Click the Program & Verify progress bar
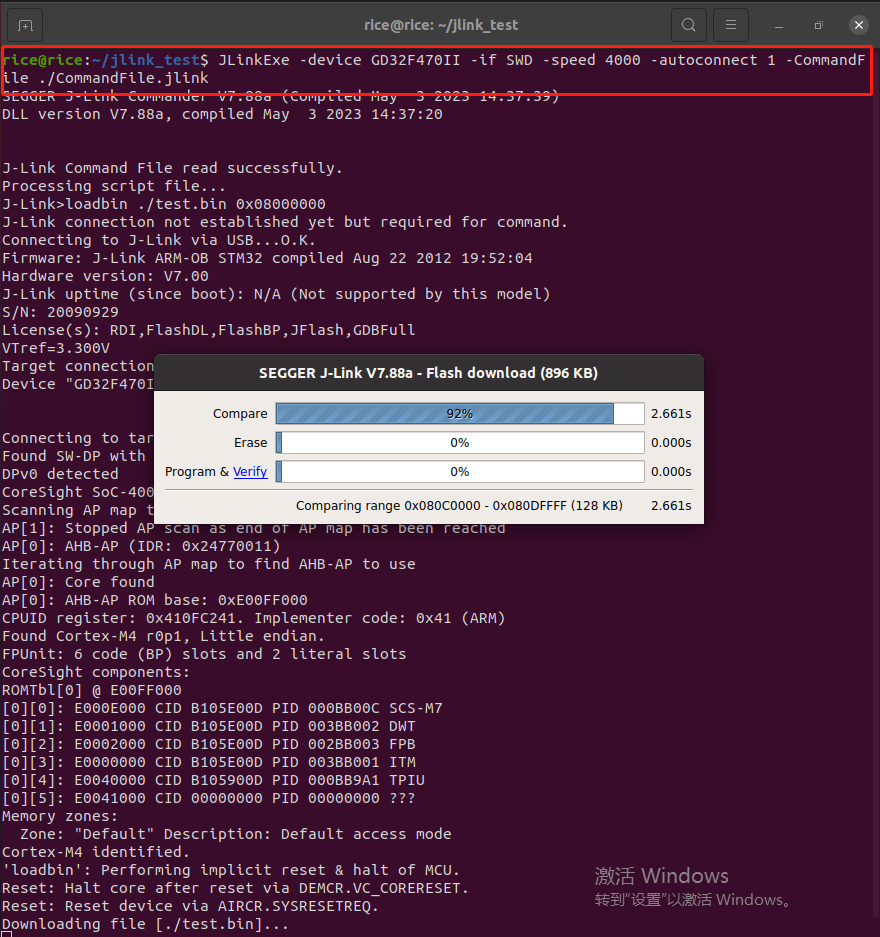Screen dimensions: 880x937 point(460,471)
